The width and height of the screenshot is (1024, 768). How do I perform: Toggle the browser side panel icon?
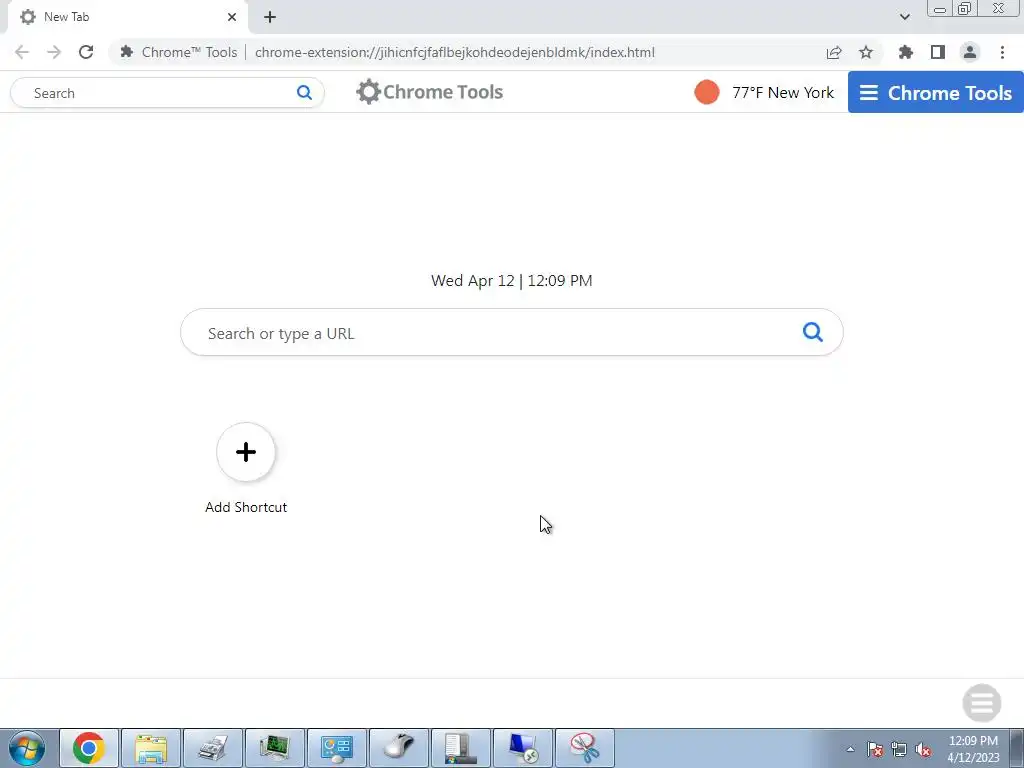tap(938, 52)
